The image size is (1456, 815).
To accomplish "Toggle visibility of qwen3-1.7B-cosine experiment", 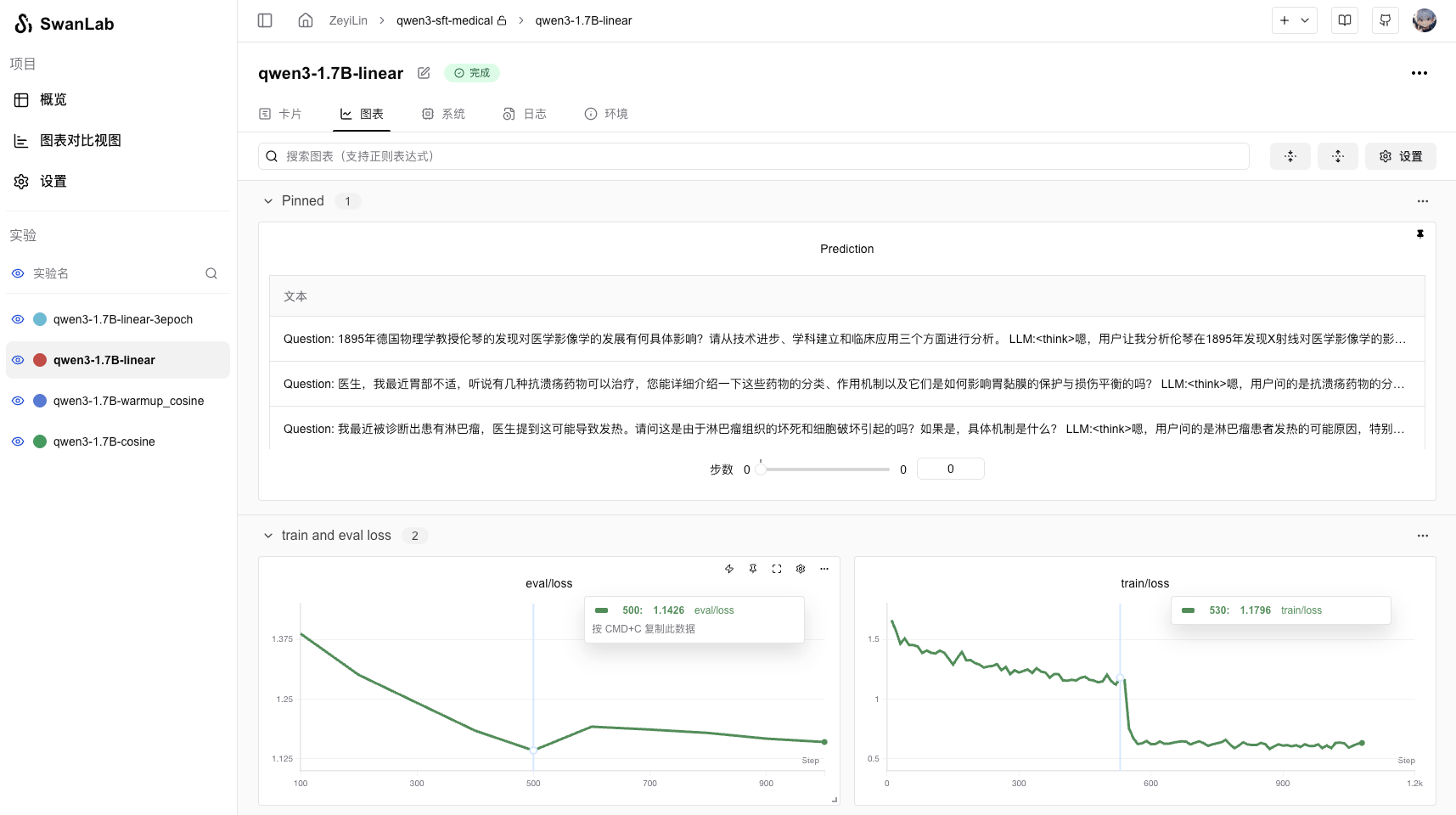I will 18,441.
